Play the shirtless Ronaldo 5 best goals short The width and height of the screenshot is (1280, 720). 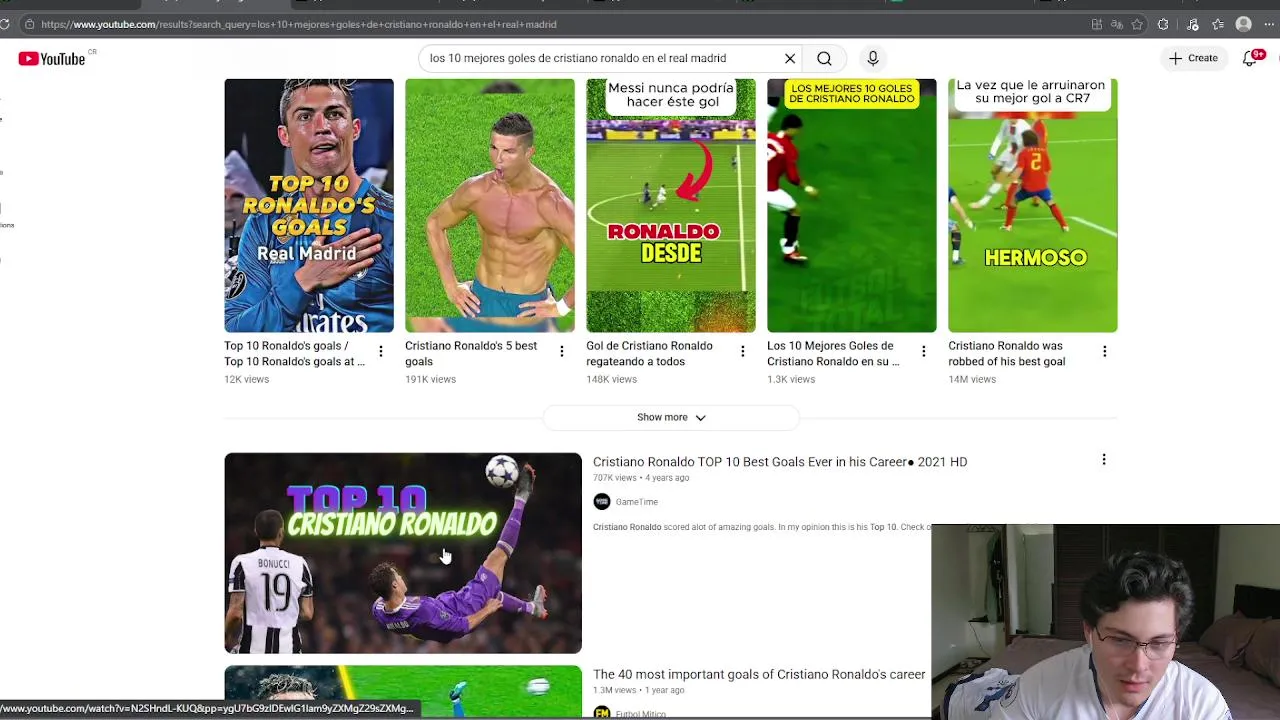click(490, 205)
